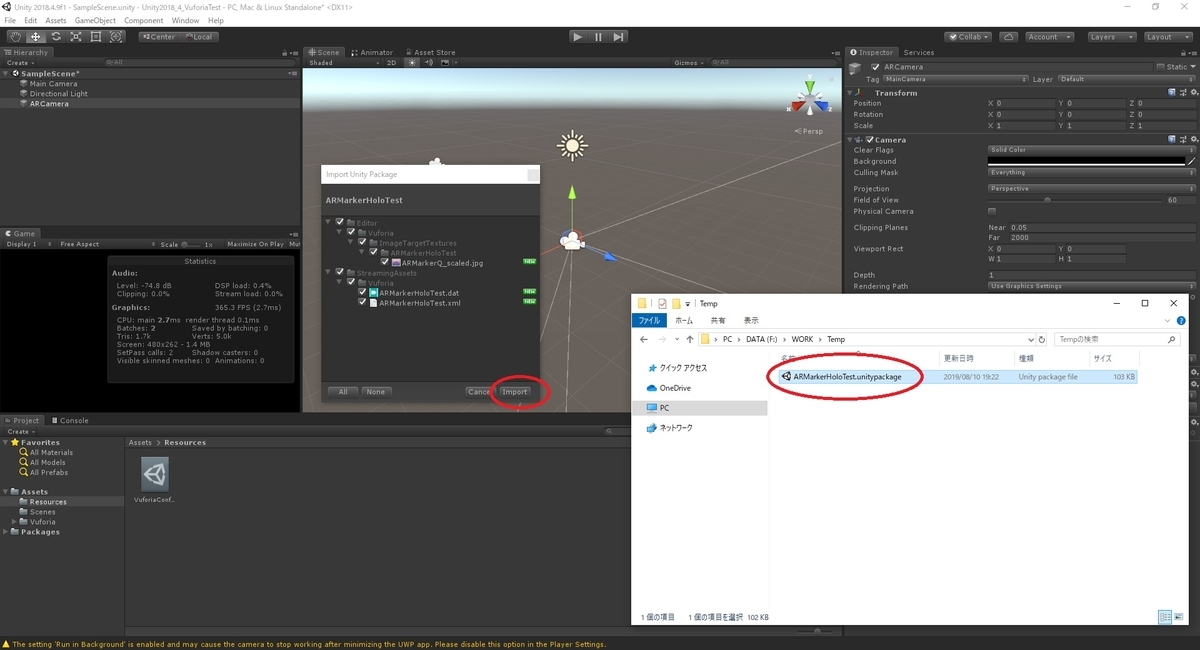Click the Background color eyedropper
Viewport: 1200px width, 650px height.
click(1191, 161)
